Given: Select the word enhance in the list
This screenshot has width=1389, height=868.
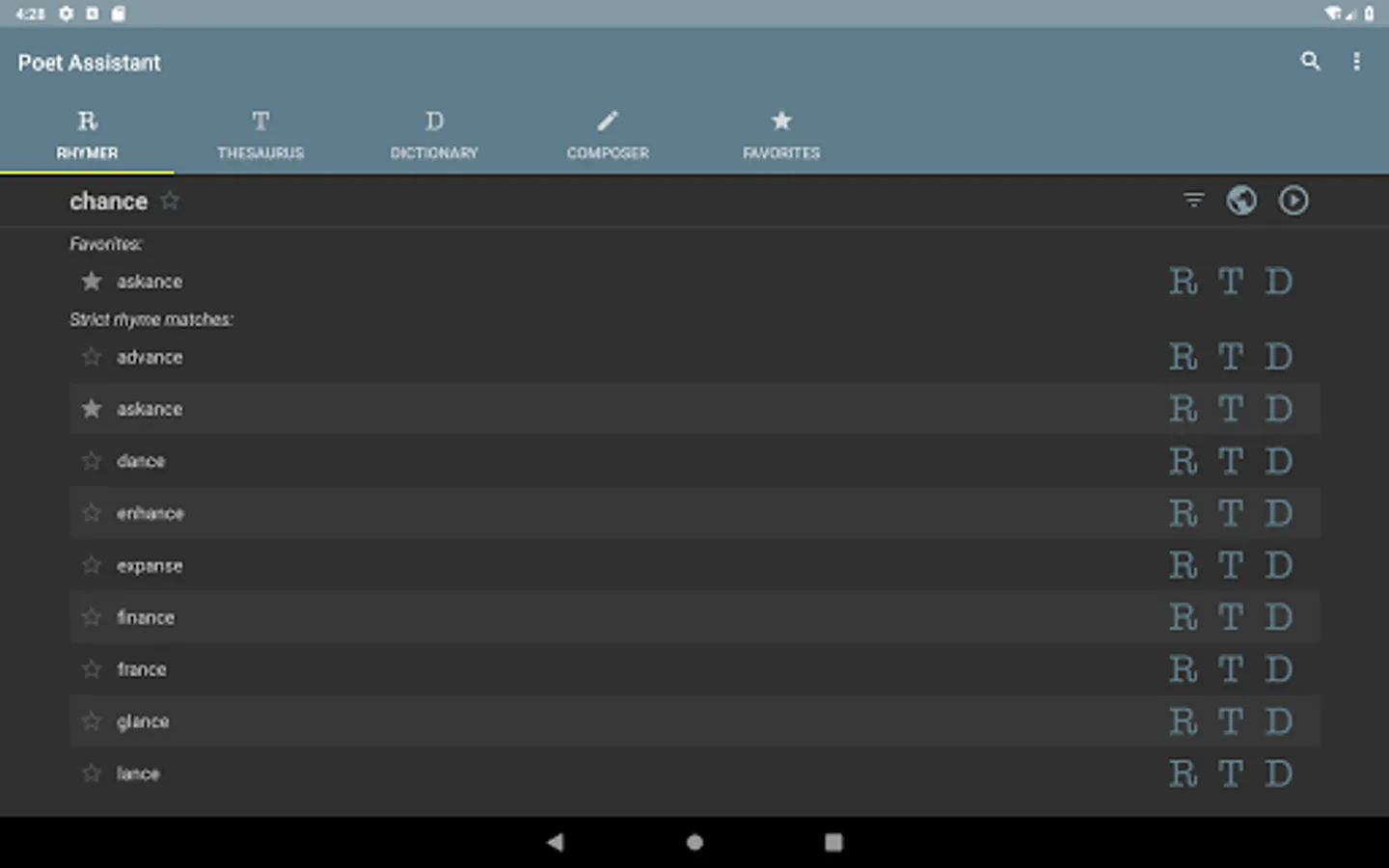Looking at the screenshot, I should [x=150, y=513].
